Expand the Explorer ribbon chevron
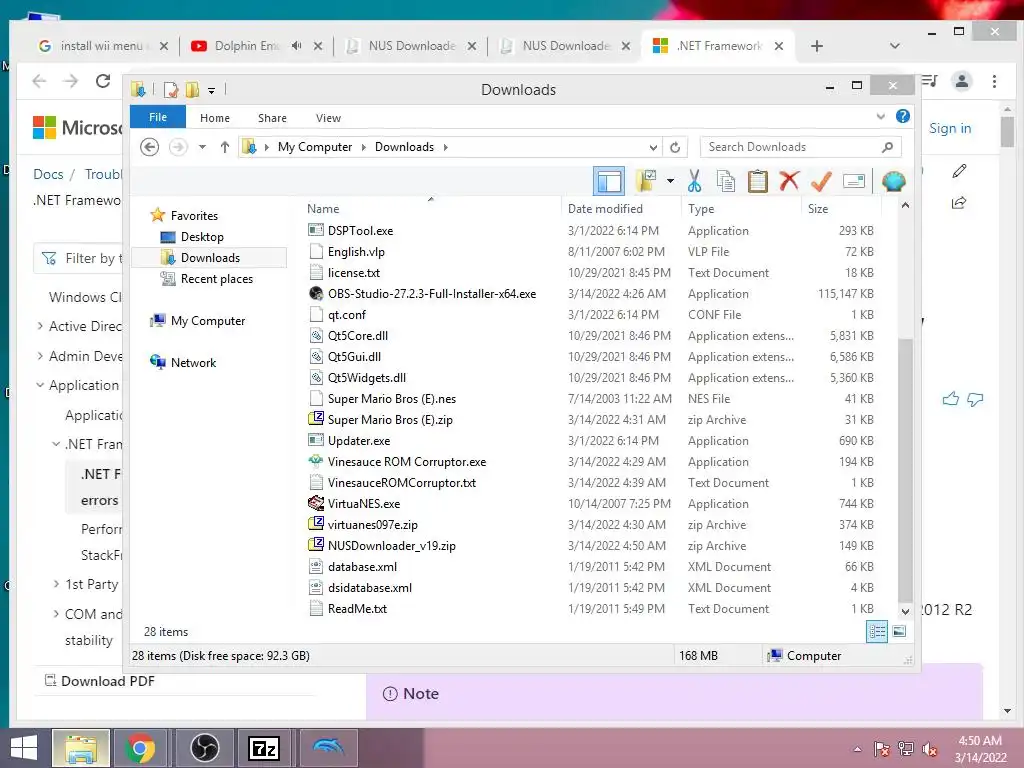Image resolution: width=1024 pixels, height=768 pixels. pos(880,116)
